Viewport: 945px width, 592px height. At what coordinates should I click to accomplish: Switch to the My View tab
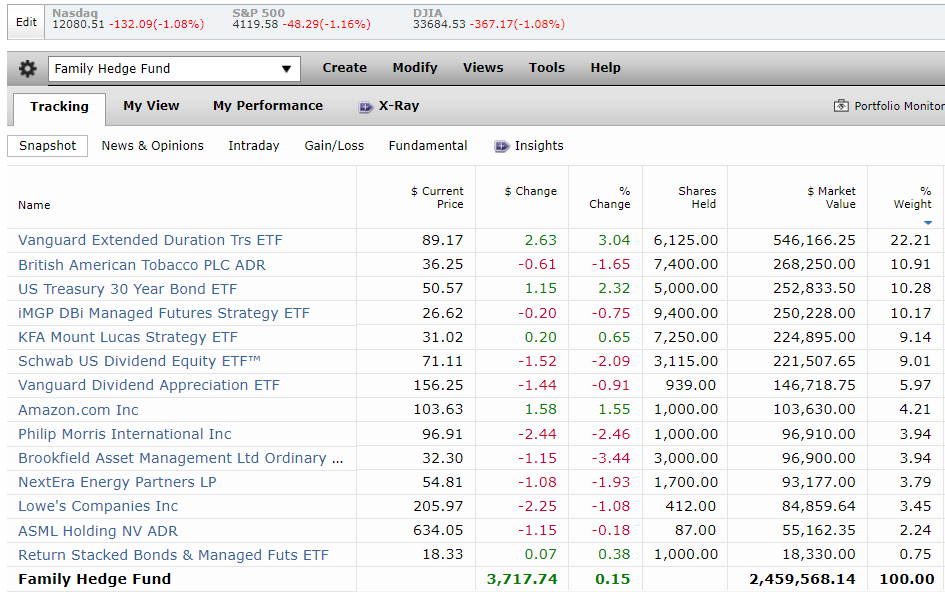click(x=151, y=105)
